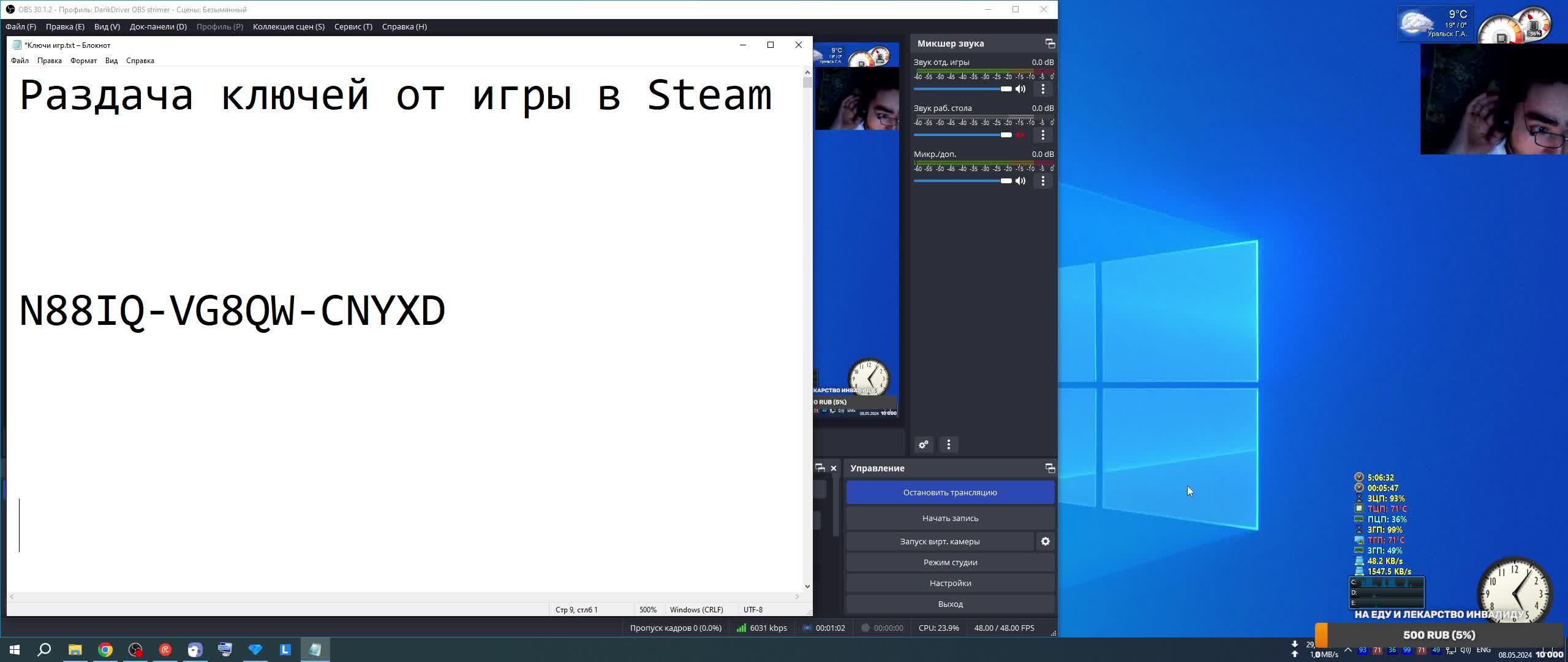
Task: Undock the audio mixer panel
Action: (x=1050, y=44)
